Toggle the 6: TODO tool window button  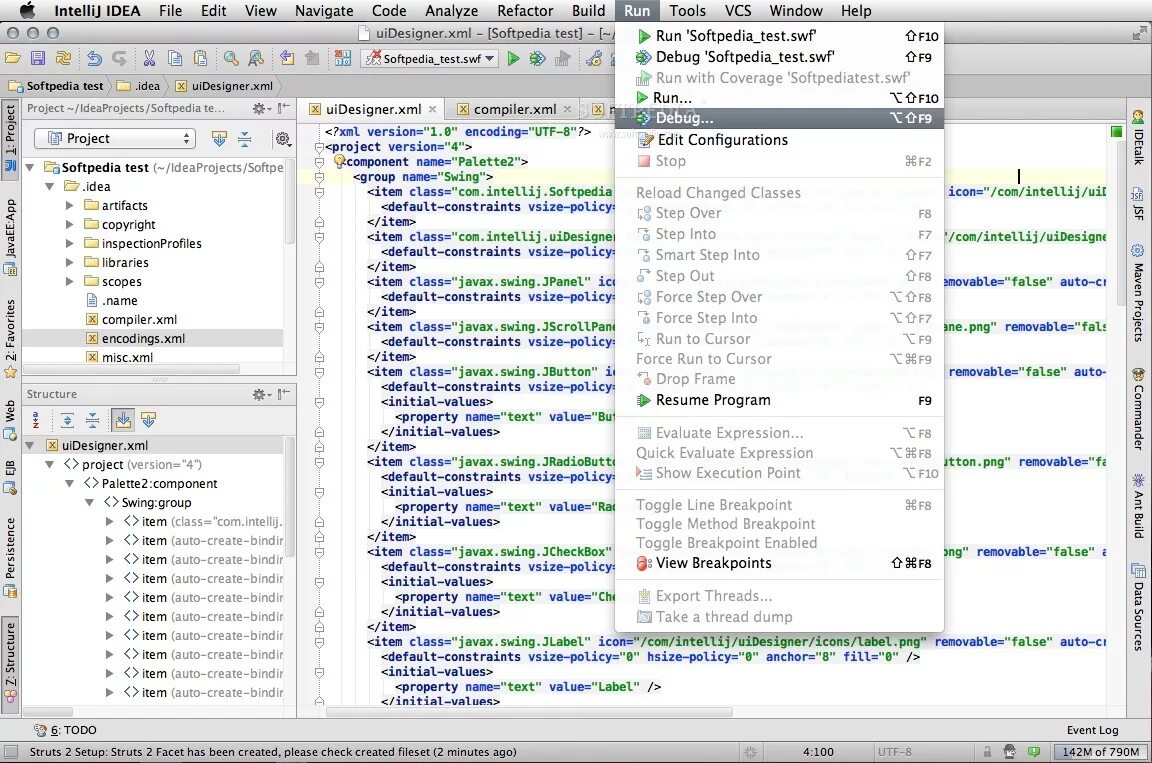pyautogui.click(x=65, y=730)
